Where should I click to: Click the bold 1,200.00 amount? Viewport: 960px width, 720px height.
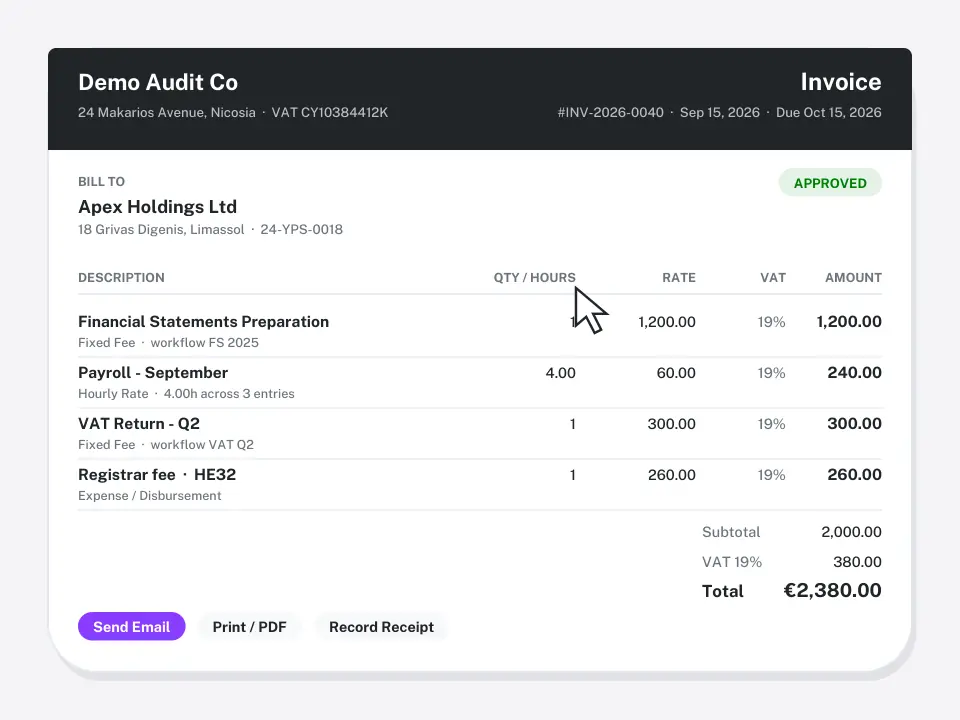(849, 322)
